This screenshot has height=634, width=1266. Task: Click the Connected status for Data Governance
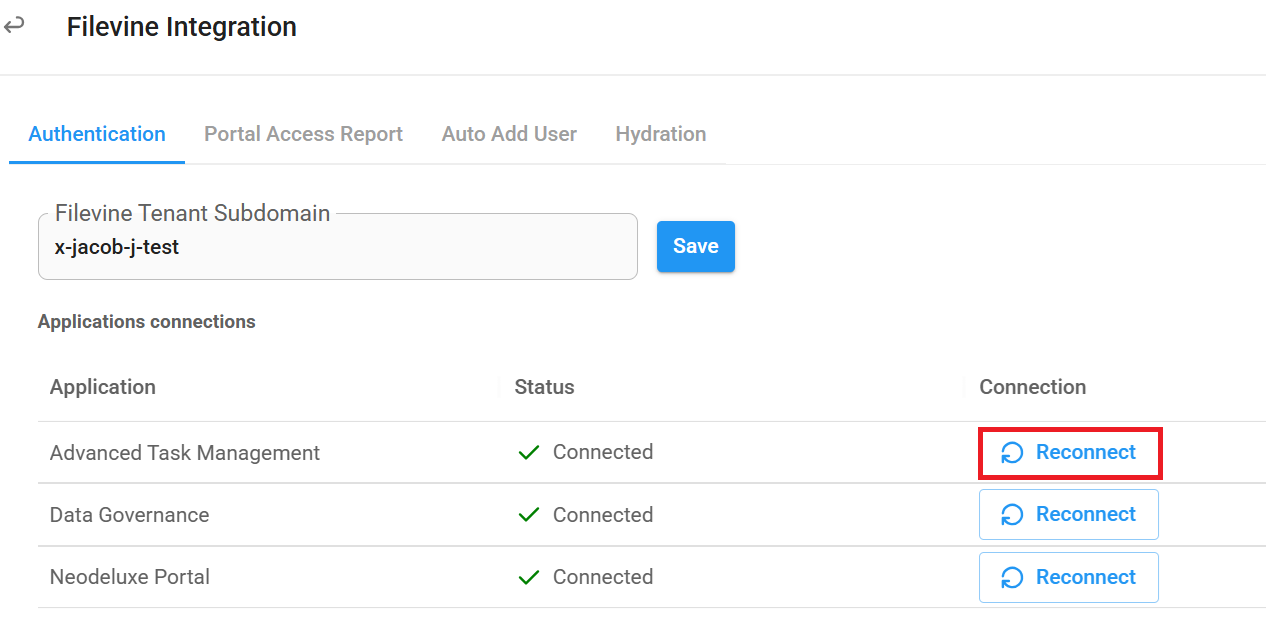(x=603, y=515)
